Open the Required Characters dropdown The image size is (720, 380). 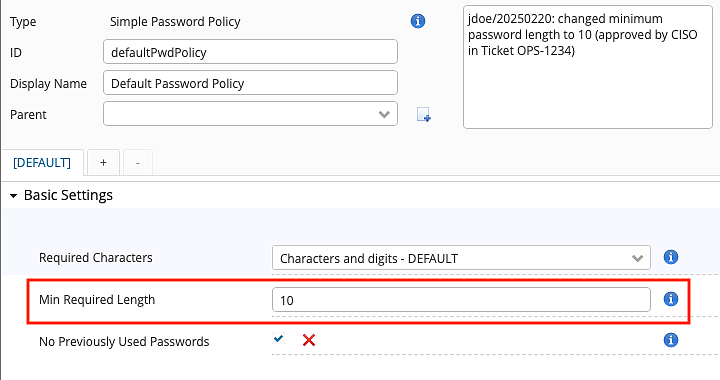coord(461,257)
